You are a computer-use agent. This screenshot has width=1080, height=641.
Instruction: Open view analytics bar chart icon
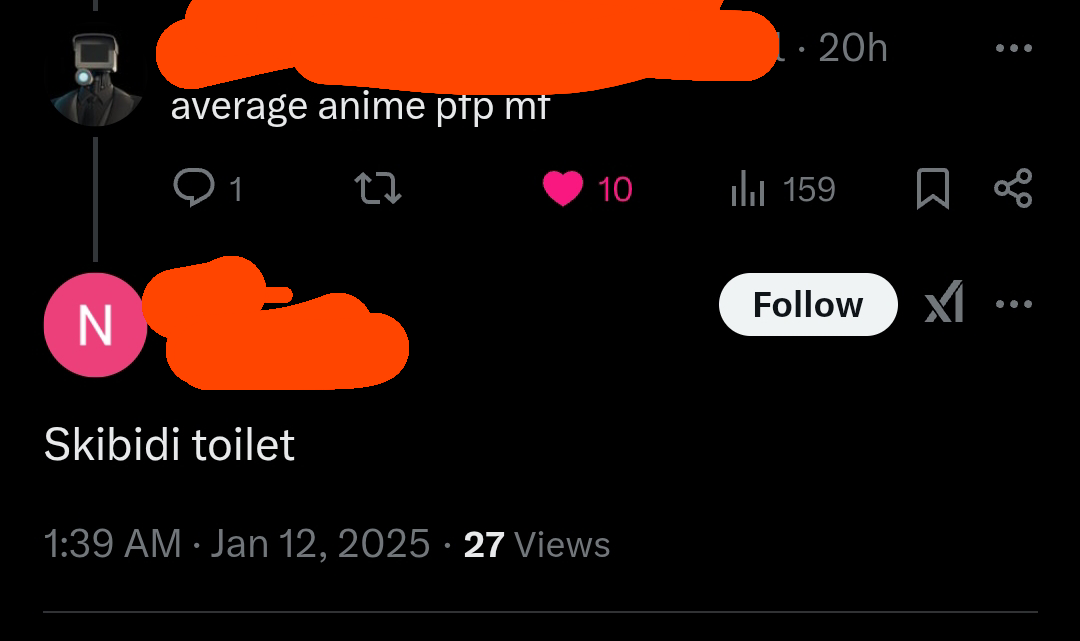pyautogui.click(x=748, y=188)
